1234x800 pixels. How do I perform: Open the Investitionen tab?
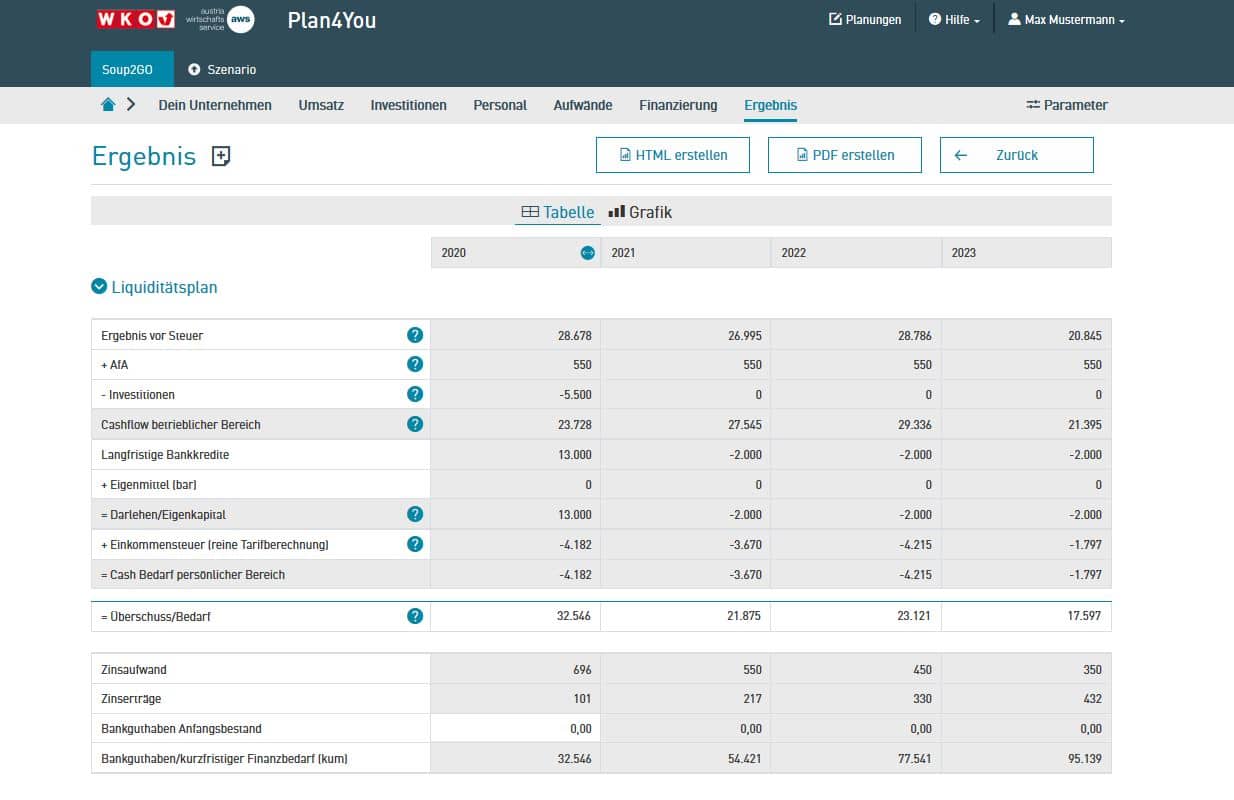[408, 105]
